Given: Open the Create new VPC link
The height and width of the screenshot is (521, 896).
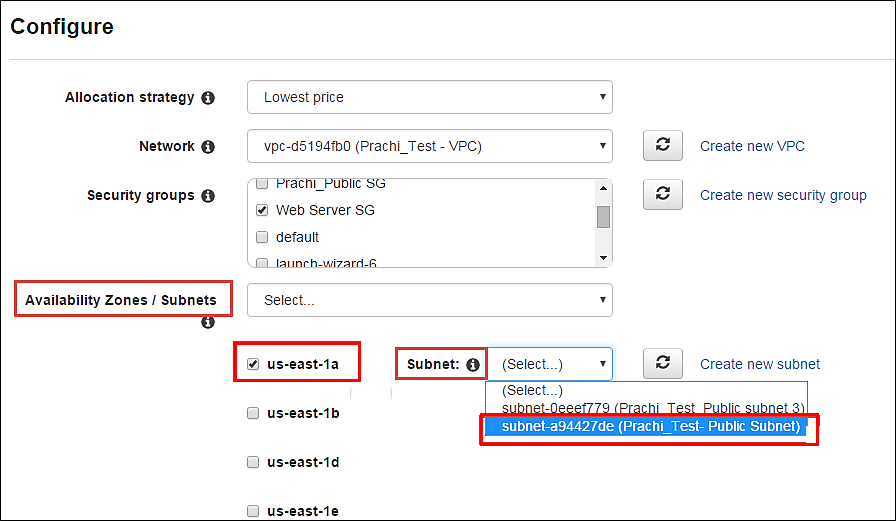Looking at the screenshot, I should pyautogui.click(x=752, y=146).
